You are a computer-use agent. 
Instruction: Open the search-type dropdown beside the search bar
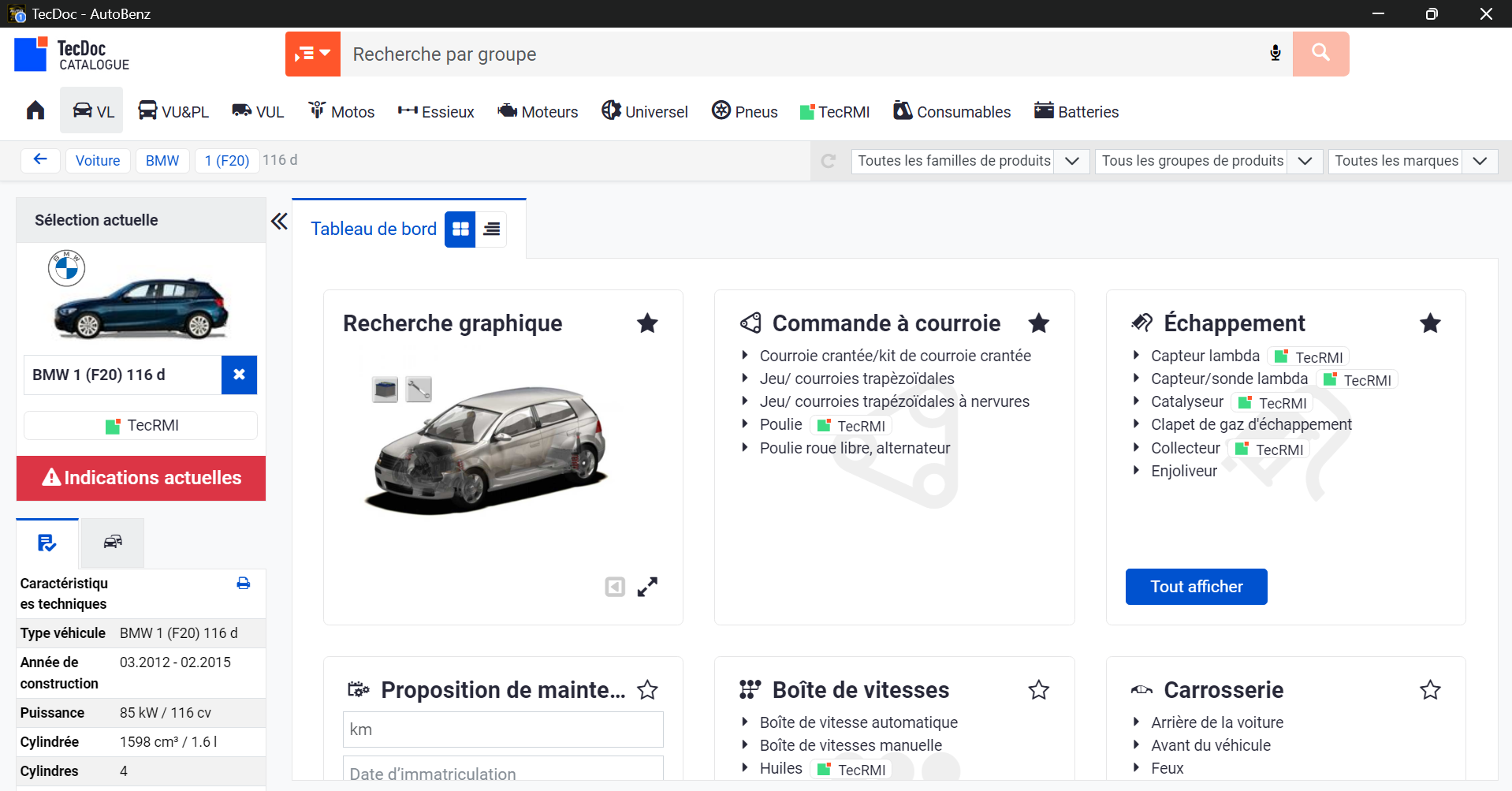[312, 54]
